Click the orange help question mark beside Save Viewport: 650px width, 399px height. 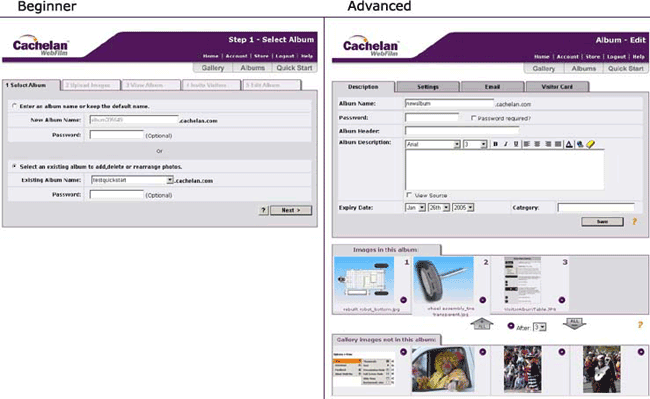click(634, 222)
